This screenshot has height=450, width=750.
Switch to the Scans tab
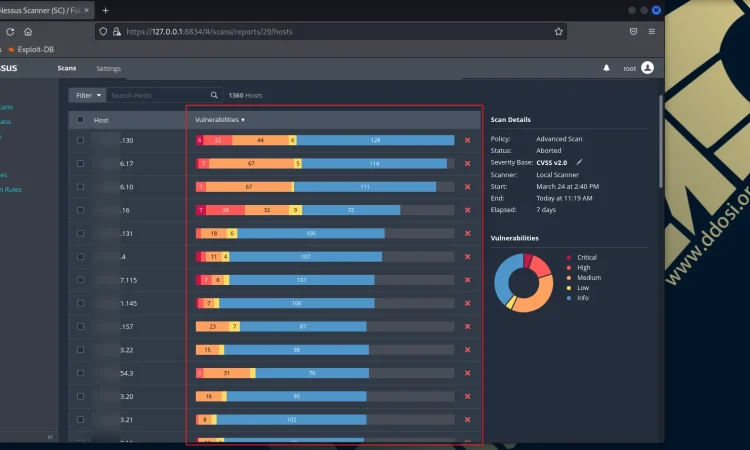[67, 68]
